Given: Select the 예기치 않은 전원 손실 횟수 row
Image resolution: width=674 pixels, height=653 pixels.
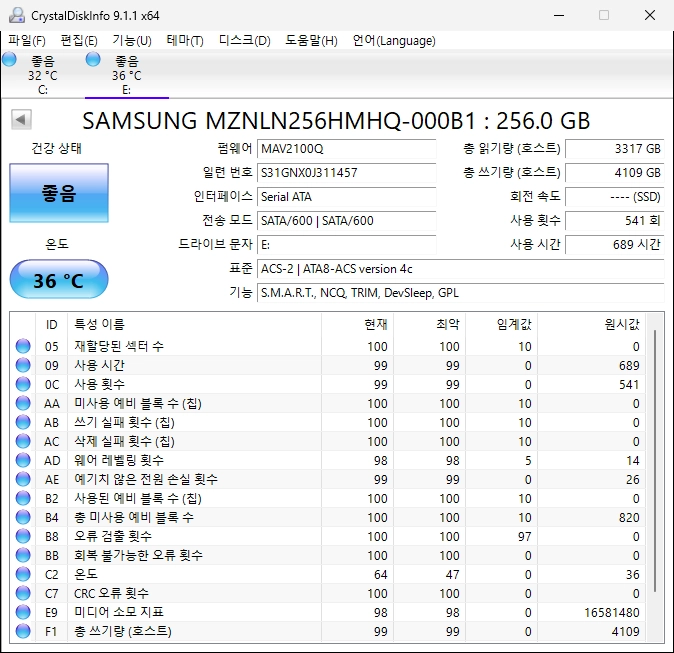Looking at the screenshot, I should (328, 479).
